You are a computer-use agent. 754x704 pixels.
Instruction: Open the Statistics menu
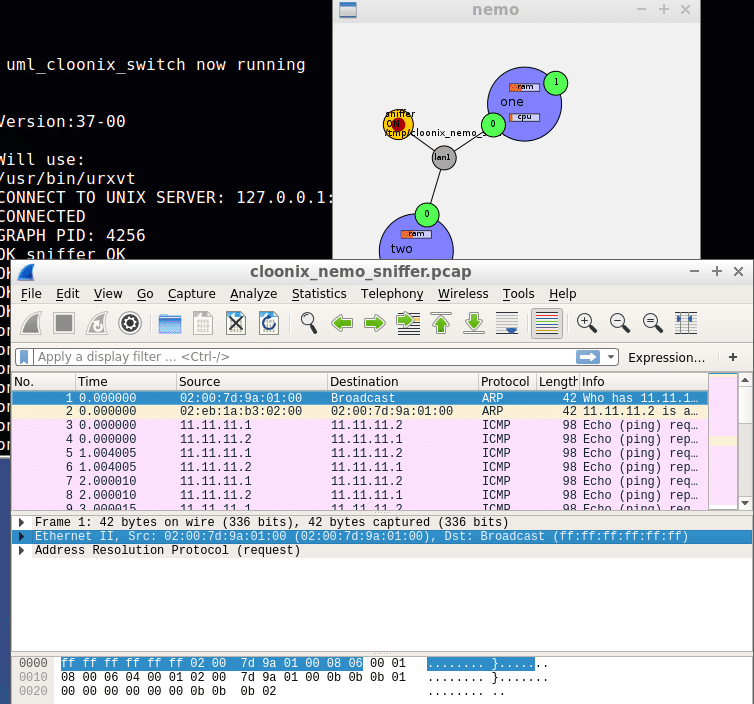319,293
